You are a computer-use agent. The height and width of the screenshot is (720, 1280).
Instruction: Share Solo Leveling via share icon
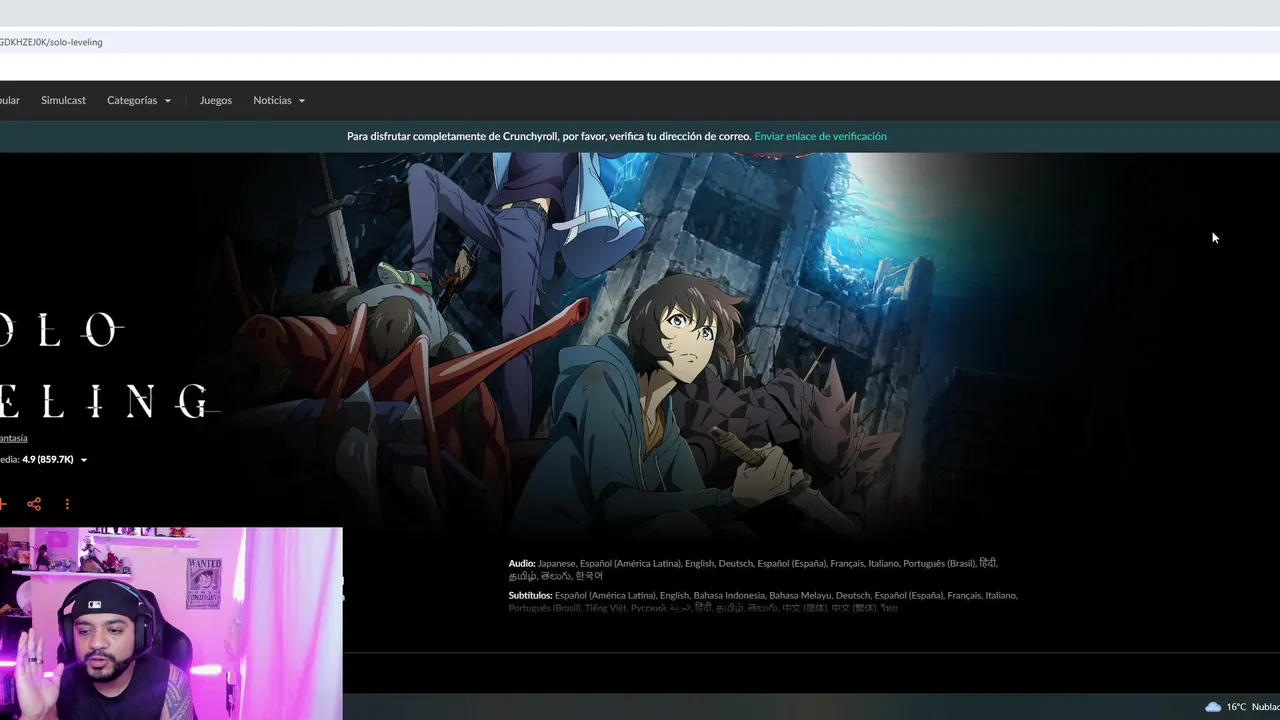pyautogui.click(x=34, y=504)
